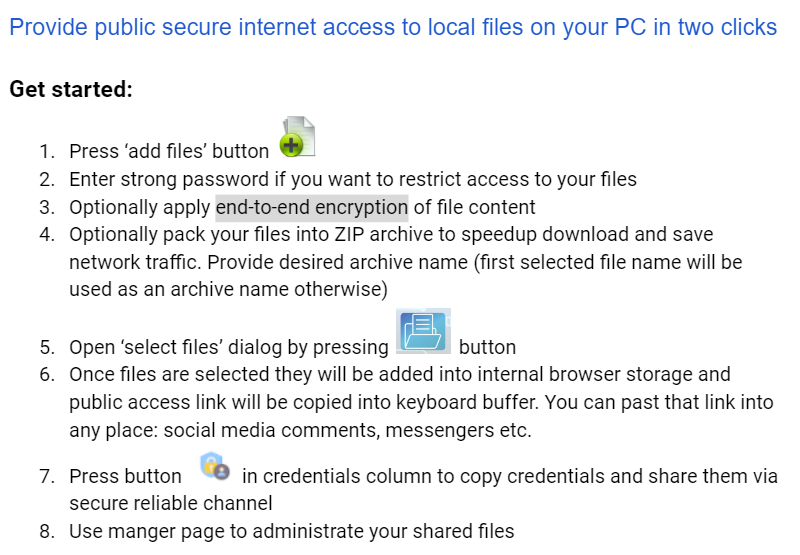Click step 8 text about manger page
800x555 pixels.
291,532
